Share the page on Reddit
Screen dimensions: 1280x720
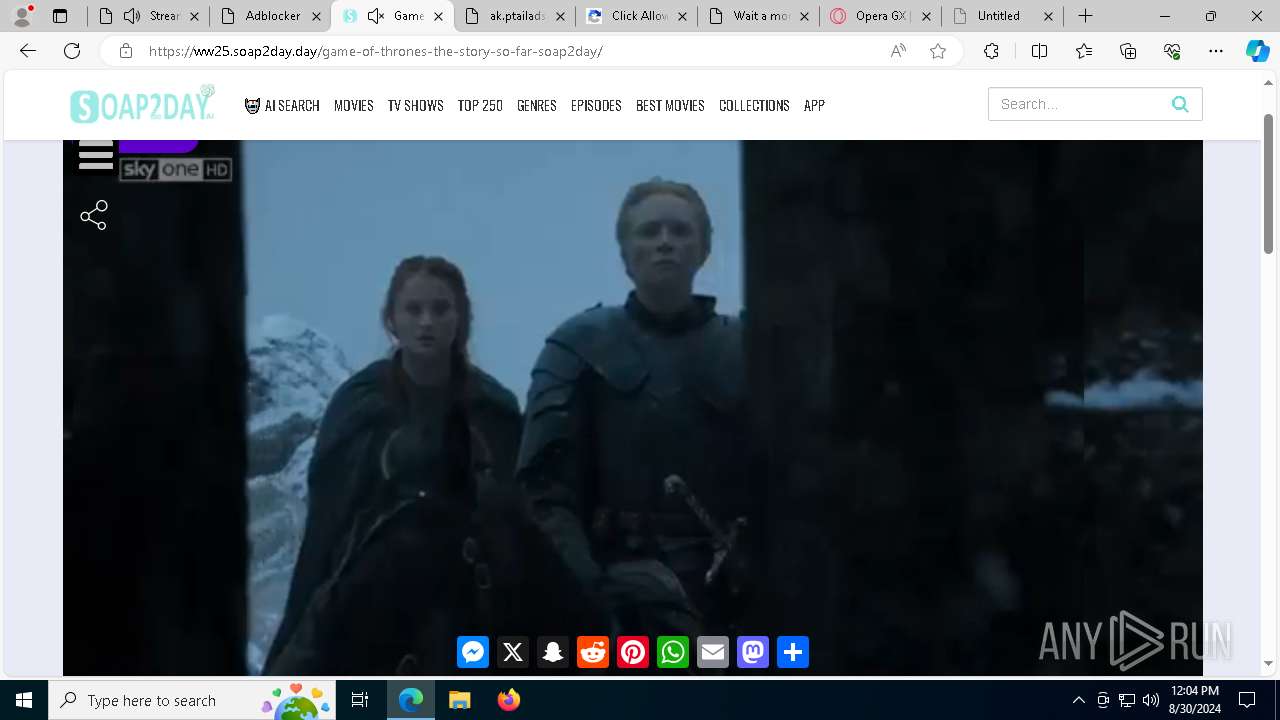pos(593,652)
